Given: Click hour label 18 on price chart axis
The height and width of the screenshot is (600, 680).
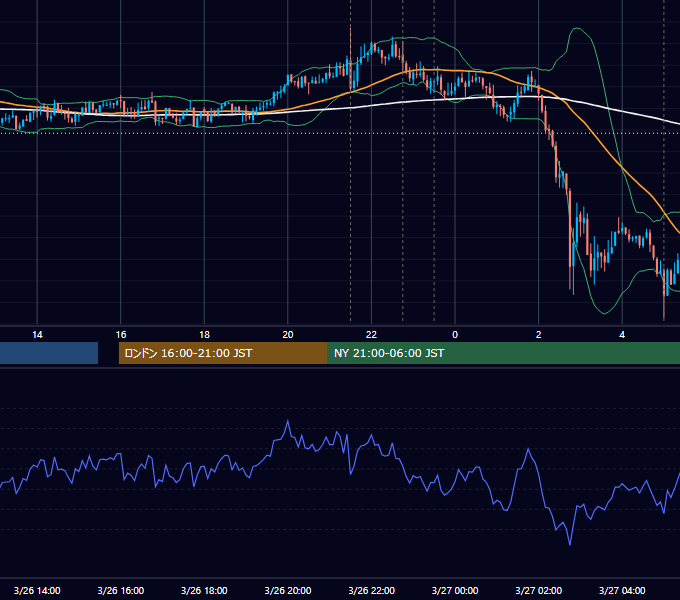Looking at the screenshot, I should point(204,335).
